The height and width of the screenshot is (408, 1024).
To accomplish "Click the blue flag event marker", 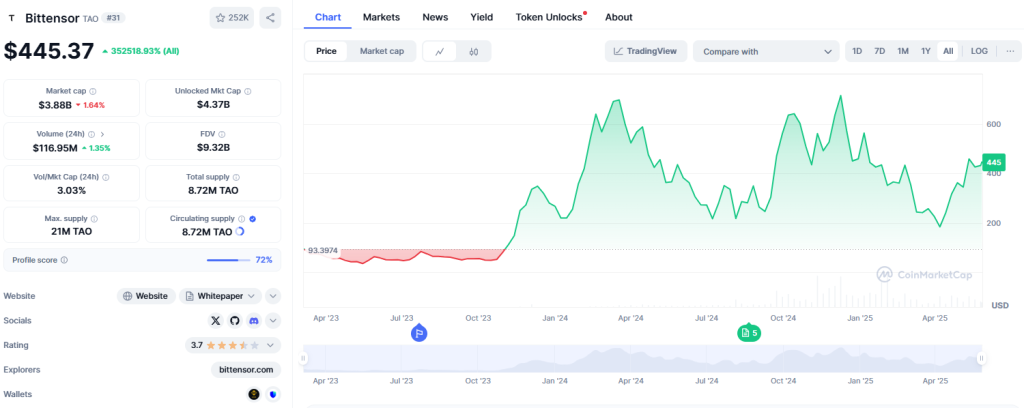I will 419,333.
